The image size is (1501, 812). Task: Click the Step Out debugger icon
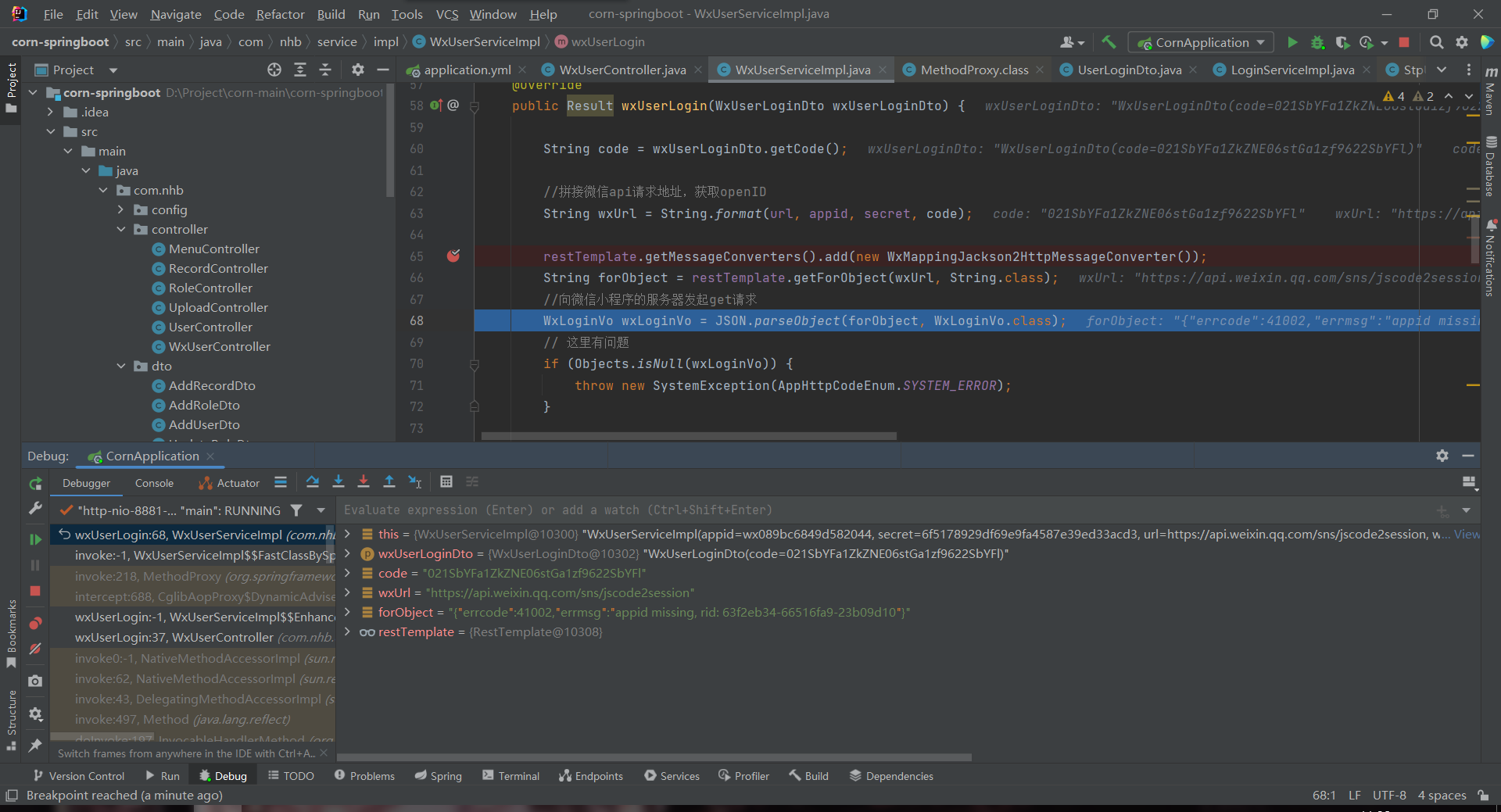coord(389,482)
